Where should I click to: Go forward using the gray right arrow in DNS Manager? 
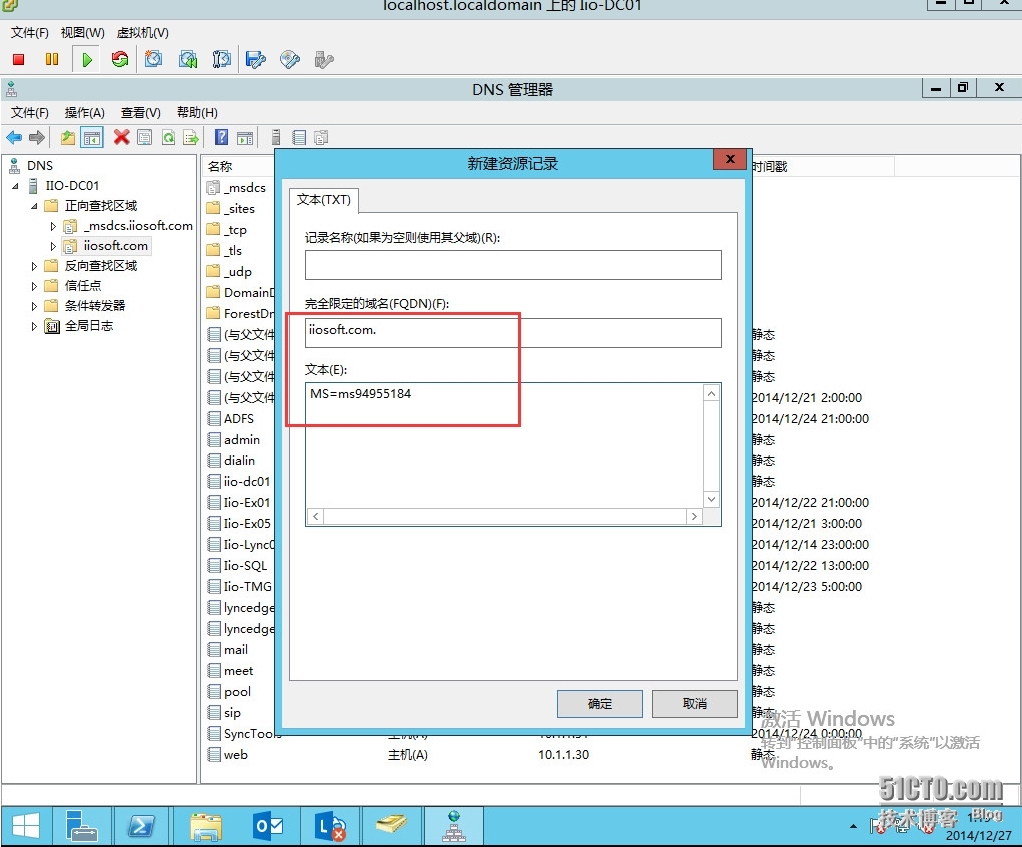click(x=37, y=137)
